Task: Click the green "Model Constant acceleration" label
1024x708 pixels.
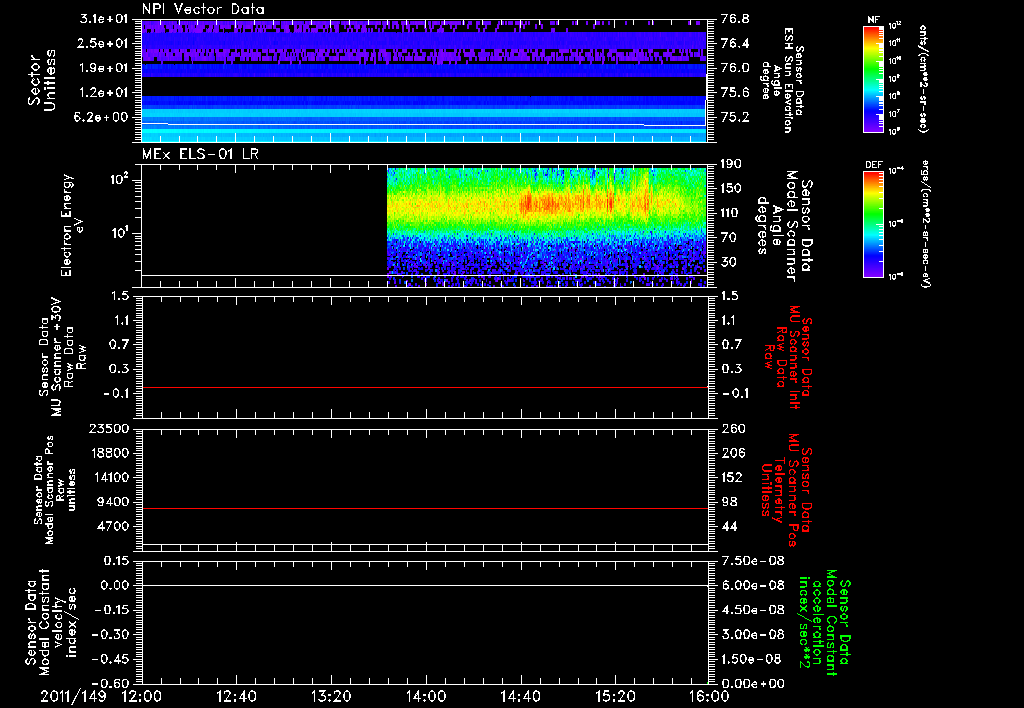Action: coord(825,622)
